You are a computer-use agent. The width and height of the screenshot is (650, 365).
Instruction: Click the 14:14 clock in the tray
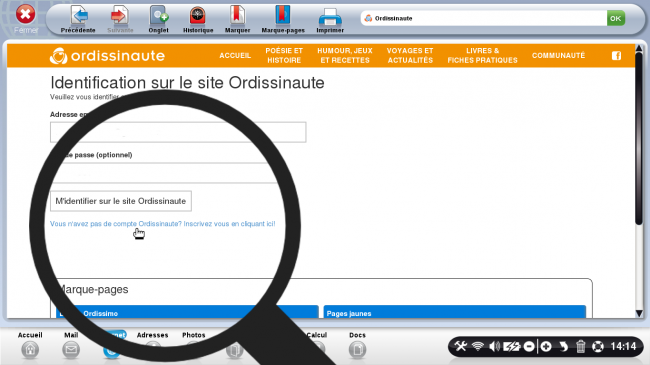[623, 346]
